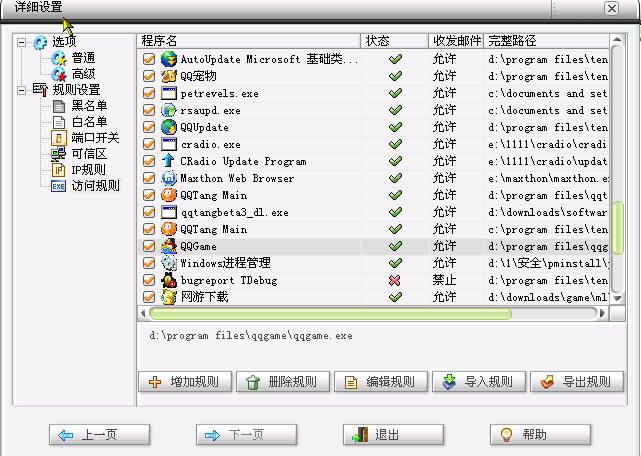The image size is (641, 456).
Task: Toggle the petrevels.exe checkbox
Action: (x=149, y=93)
